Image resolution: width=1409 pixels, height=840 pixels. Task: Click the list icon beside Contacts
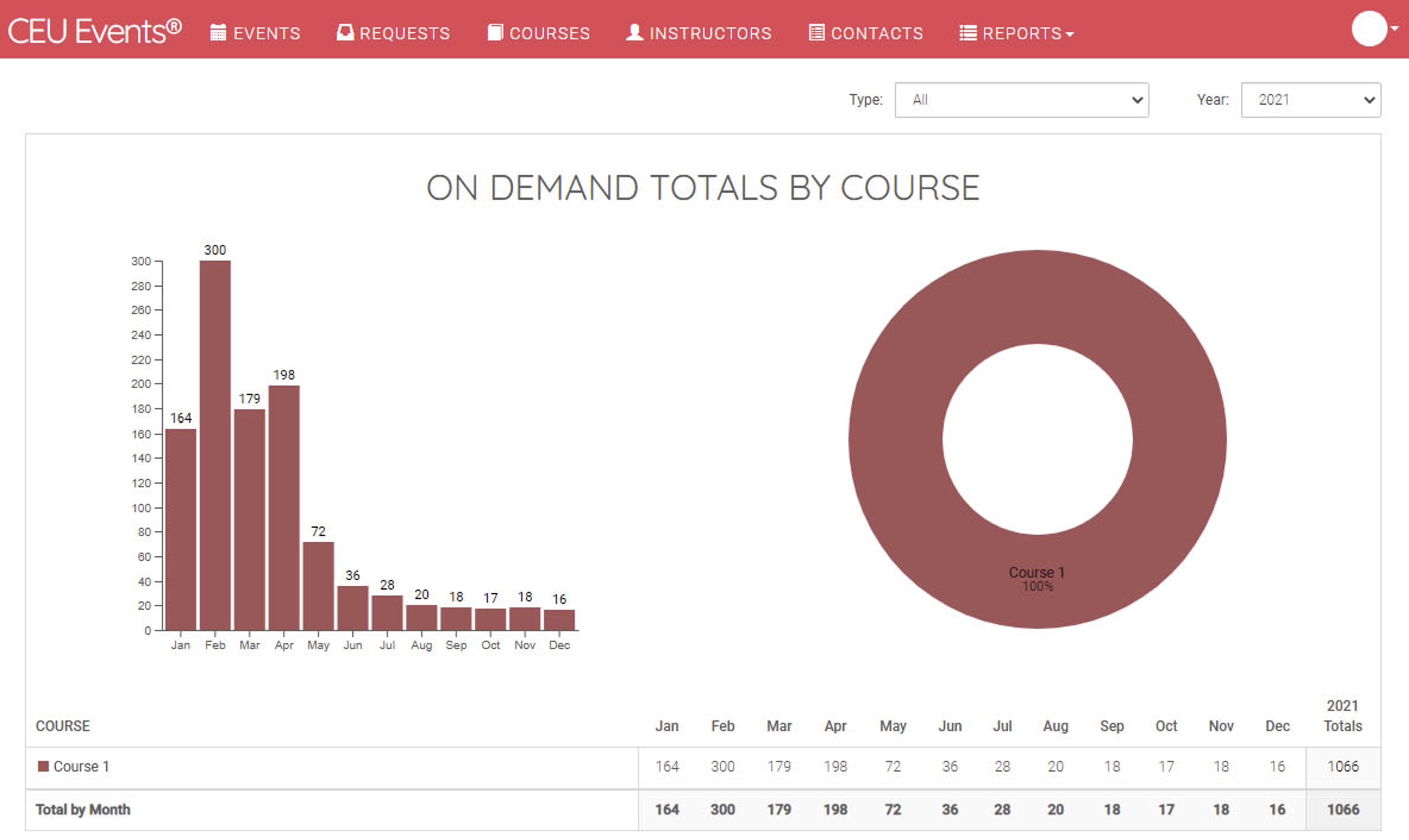click(816, 33)
